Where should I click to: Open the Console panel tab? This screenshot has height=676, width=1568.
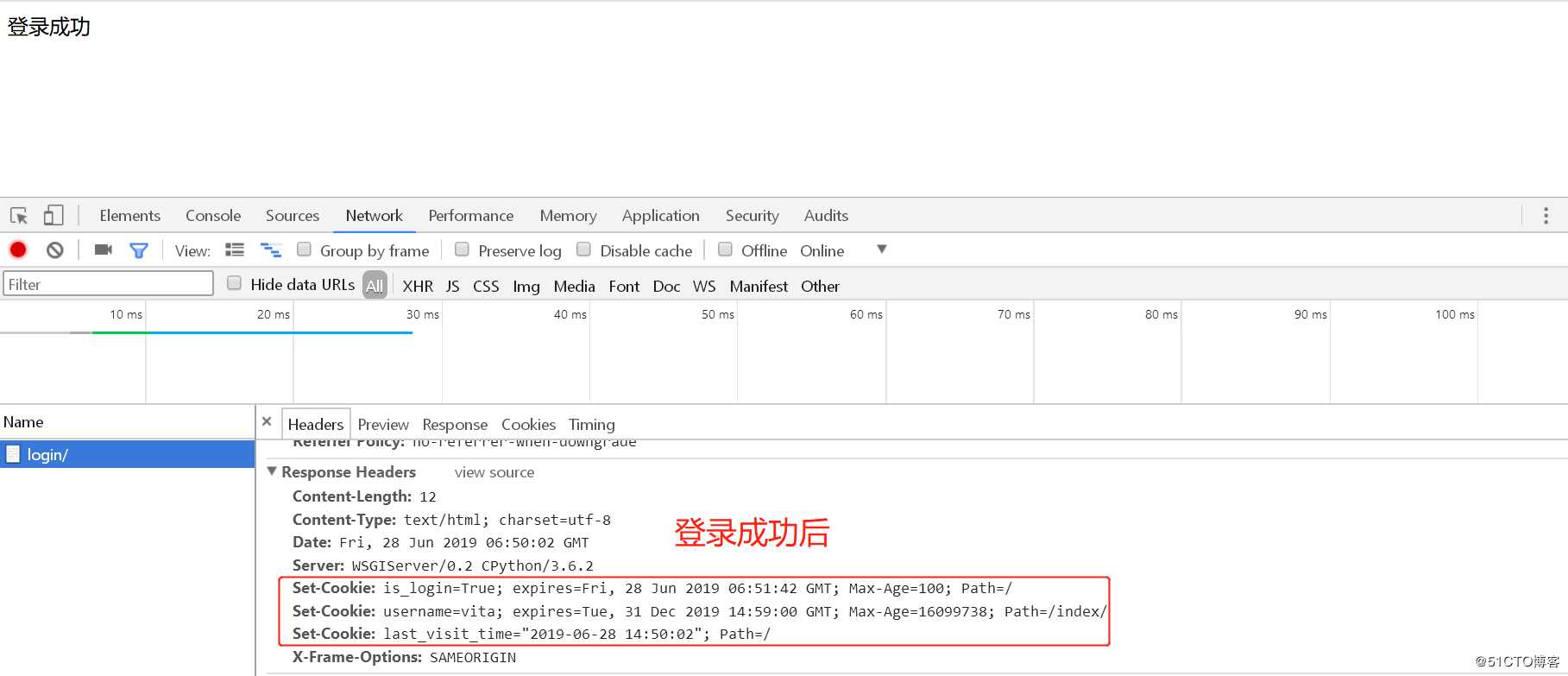tap(213, 216)
